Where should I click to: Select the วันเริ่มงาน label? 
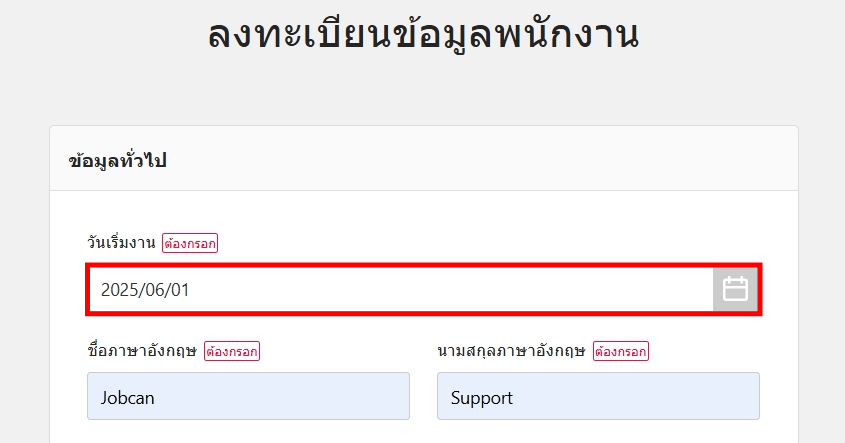(x=122, y=243)
